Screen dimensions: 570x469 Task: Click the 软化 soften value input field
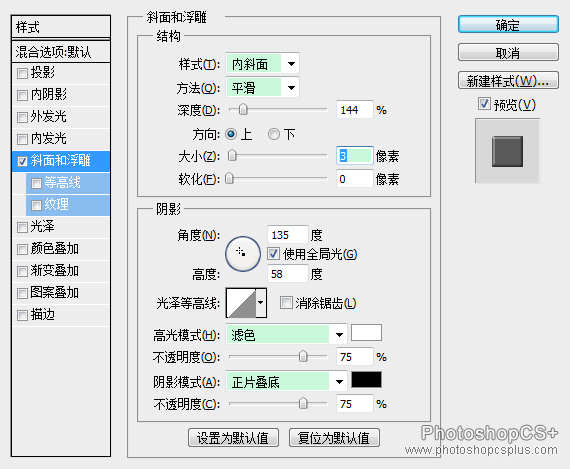point(354,179)
